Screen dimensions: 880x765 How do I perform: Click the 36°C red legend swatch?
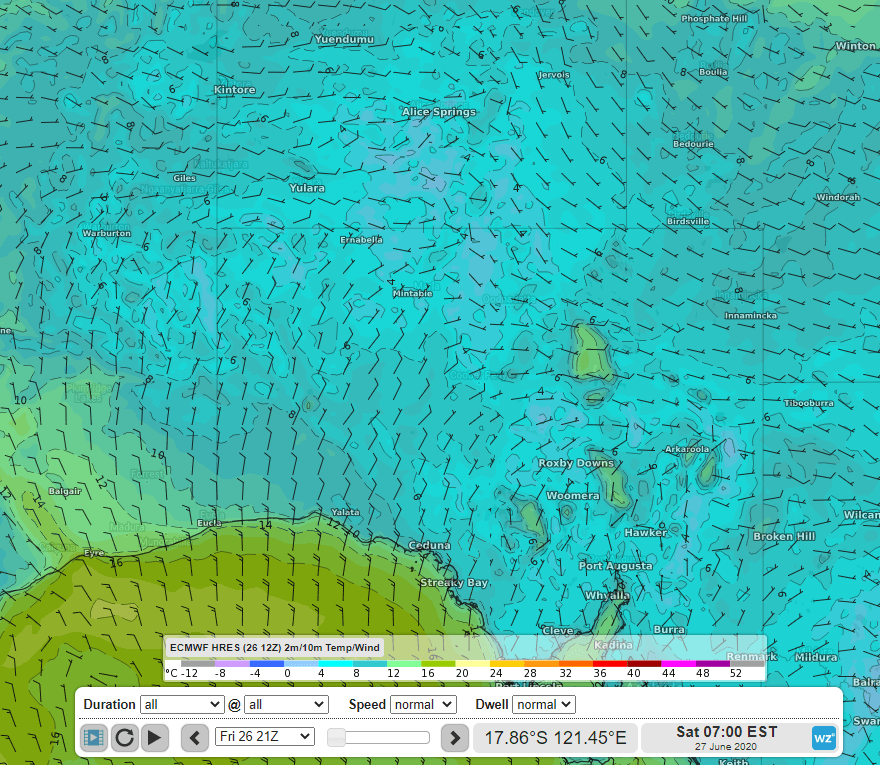[609, 663]
